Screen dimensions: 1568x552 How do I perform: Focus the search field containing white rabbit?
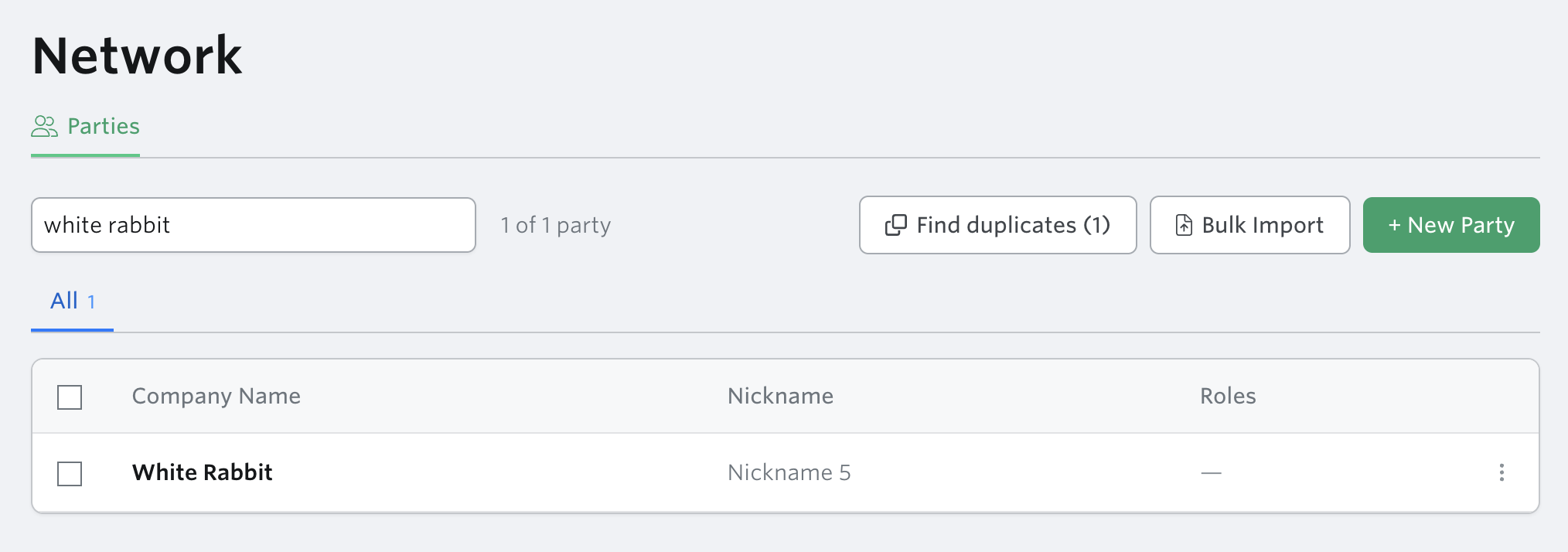254,225
